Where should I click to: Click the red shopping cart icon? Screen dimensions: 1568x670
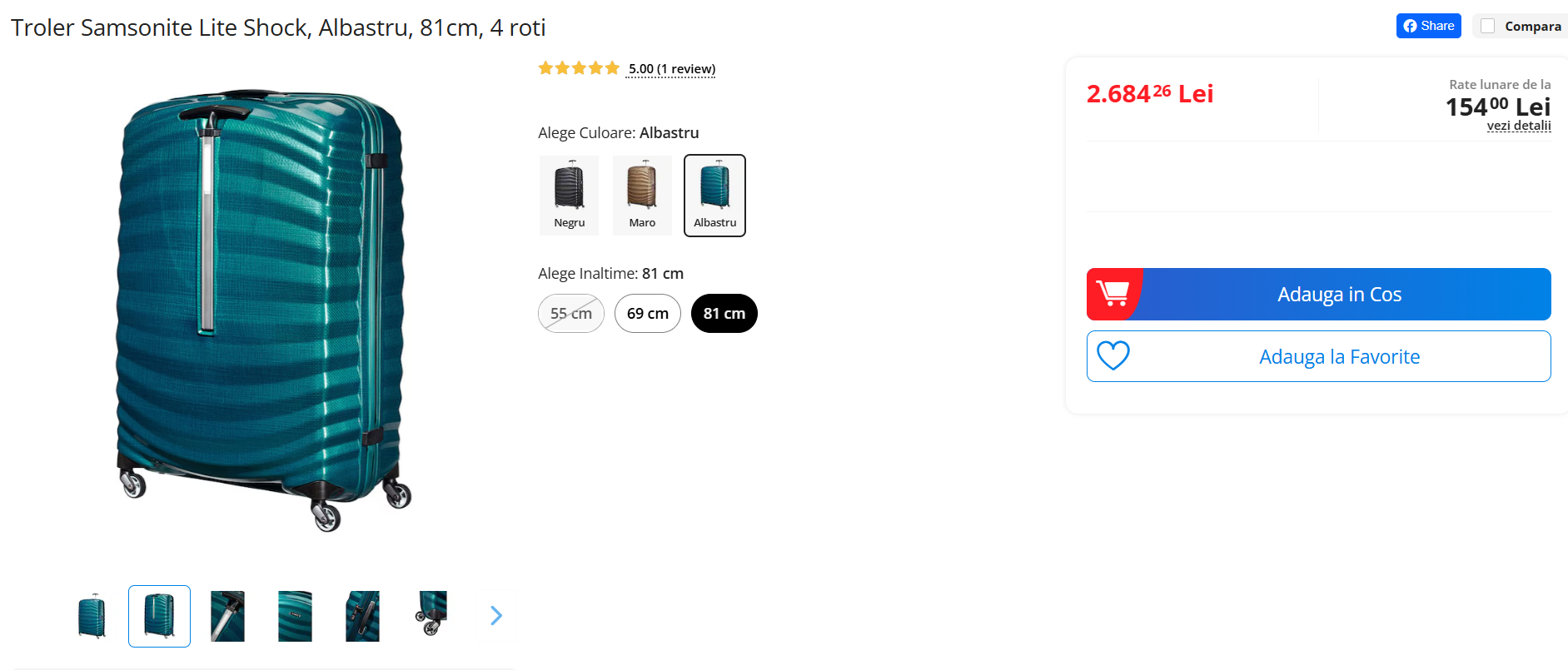(1113, 294)
